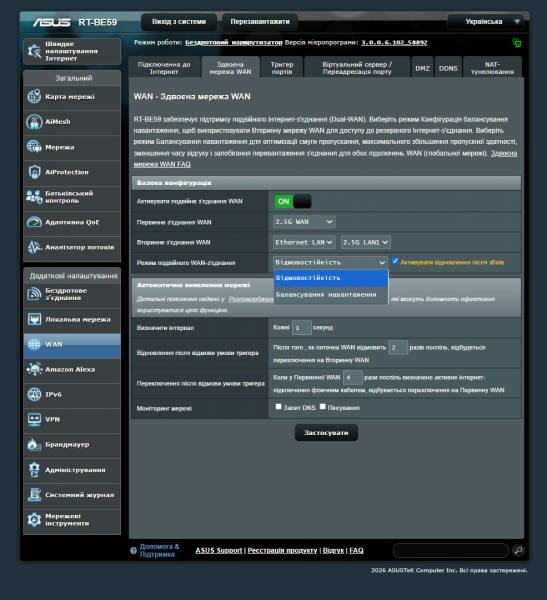Click the green network status icon
Screen dimensions: 547x600
tap(516, 42)
